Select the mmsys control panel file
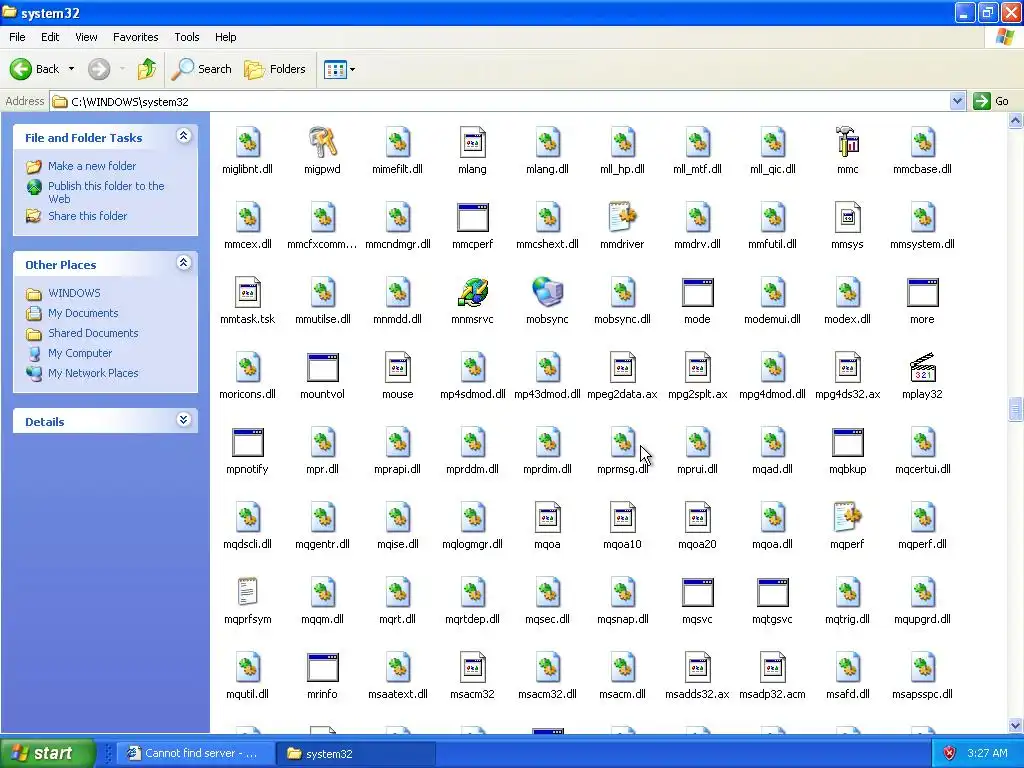Viewport: 1024px width, 768px height. pyautogui.click(x=848, y=217)
